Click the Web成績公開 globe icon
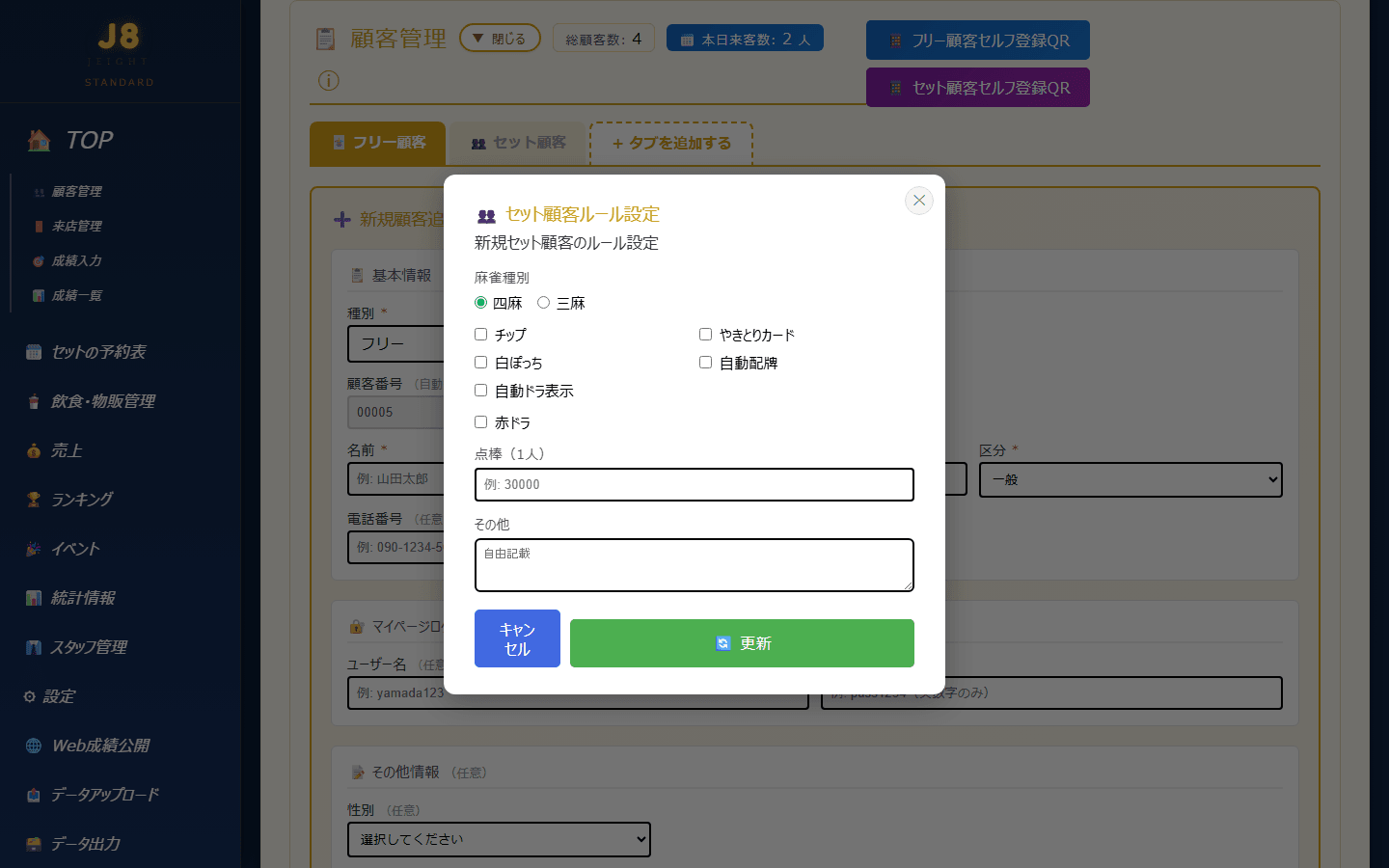This screenshot has height=868, width=1389. click(x=34, y=746)
